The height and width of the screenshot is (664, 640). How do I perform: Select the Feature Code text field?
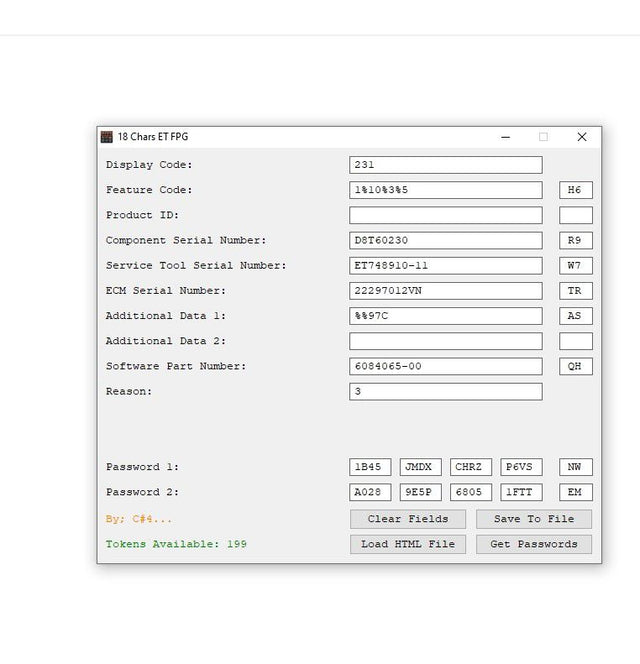(446, 190)
